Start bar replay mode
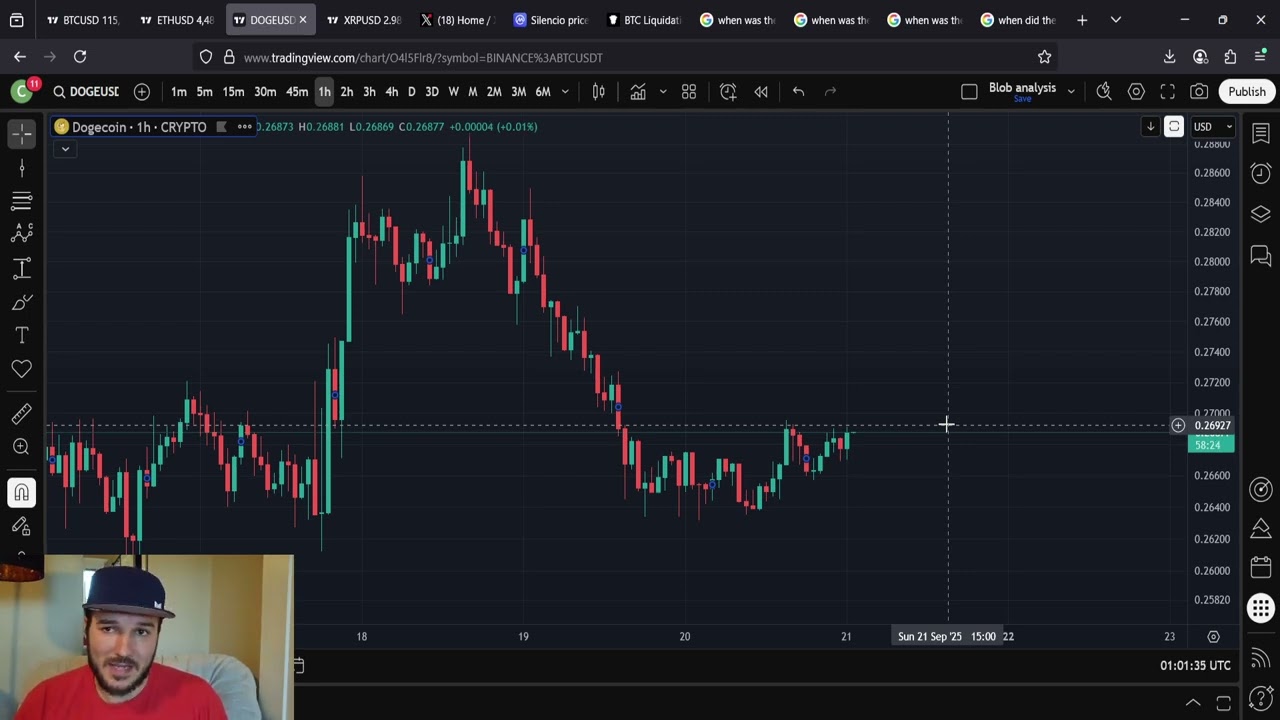The width and height of the screenshot is (1280, 720). click(761, 92)
